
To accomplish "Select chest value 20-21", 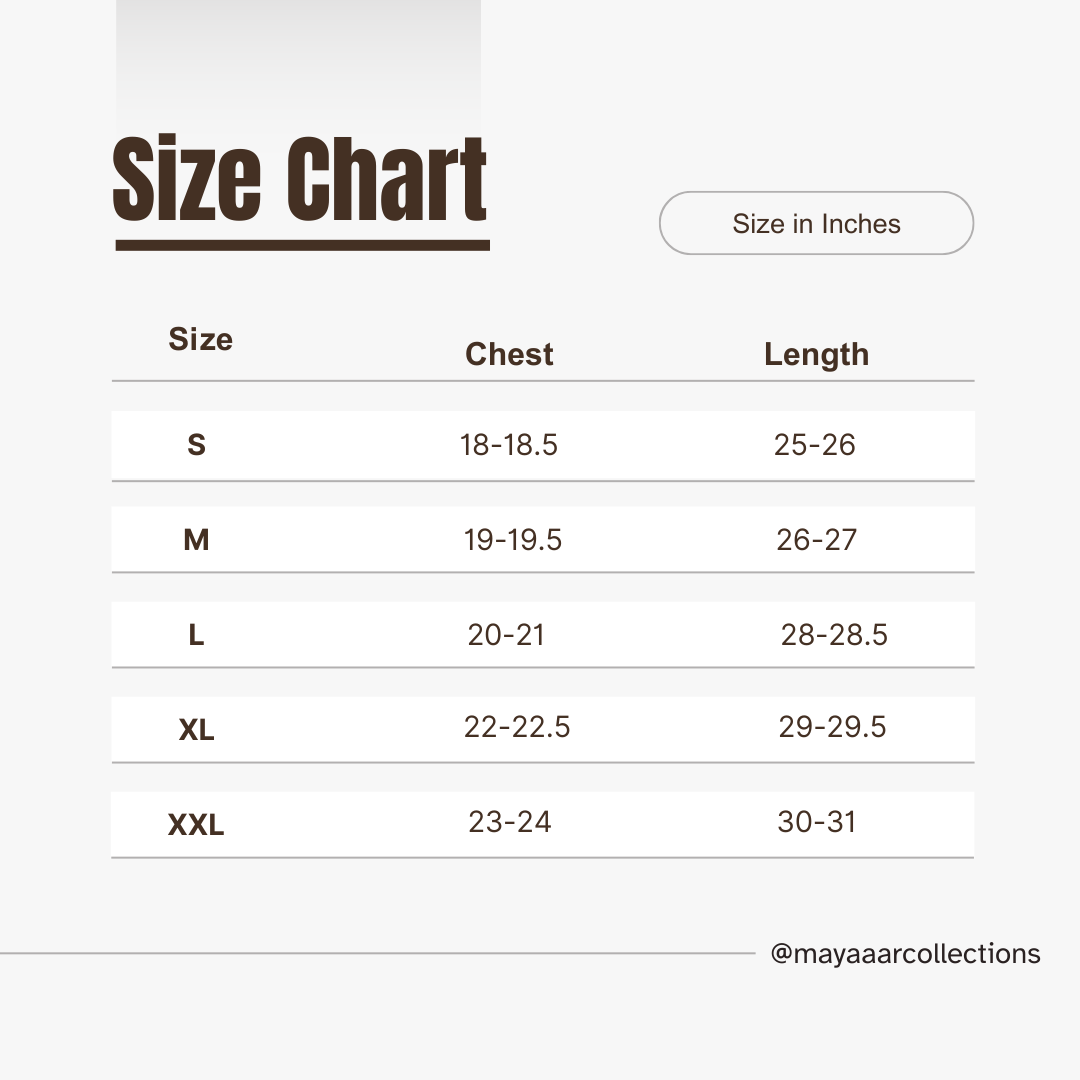I will (x=506, y=635).
